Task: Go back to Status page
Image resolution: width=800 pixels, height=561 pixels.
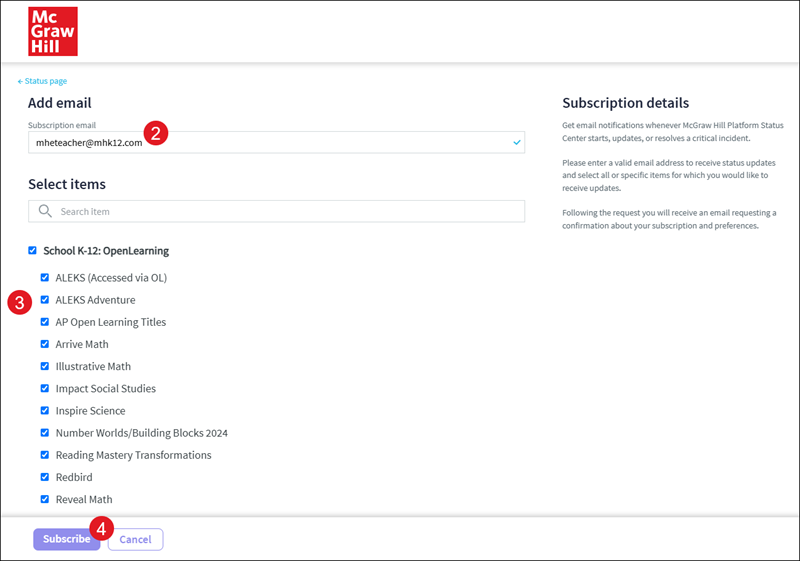Action: click(x=42, y=81)
